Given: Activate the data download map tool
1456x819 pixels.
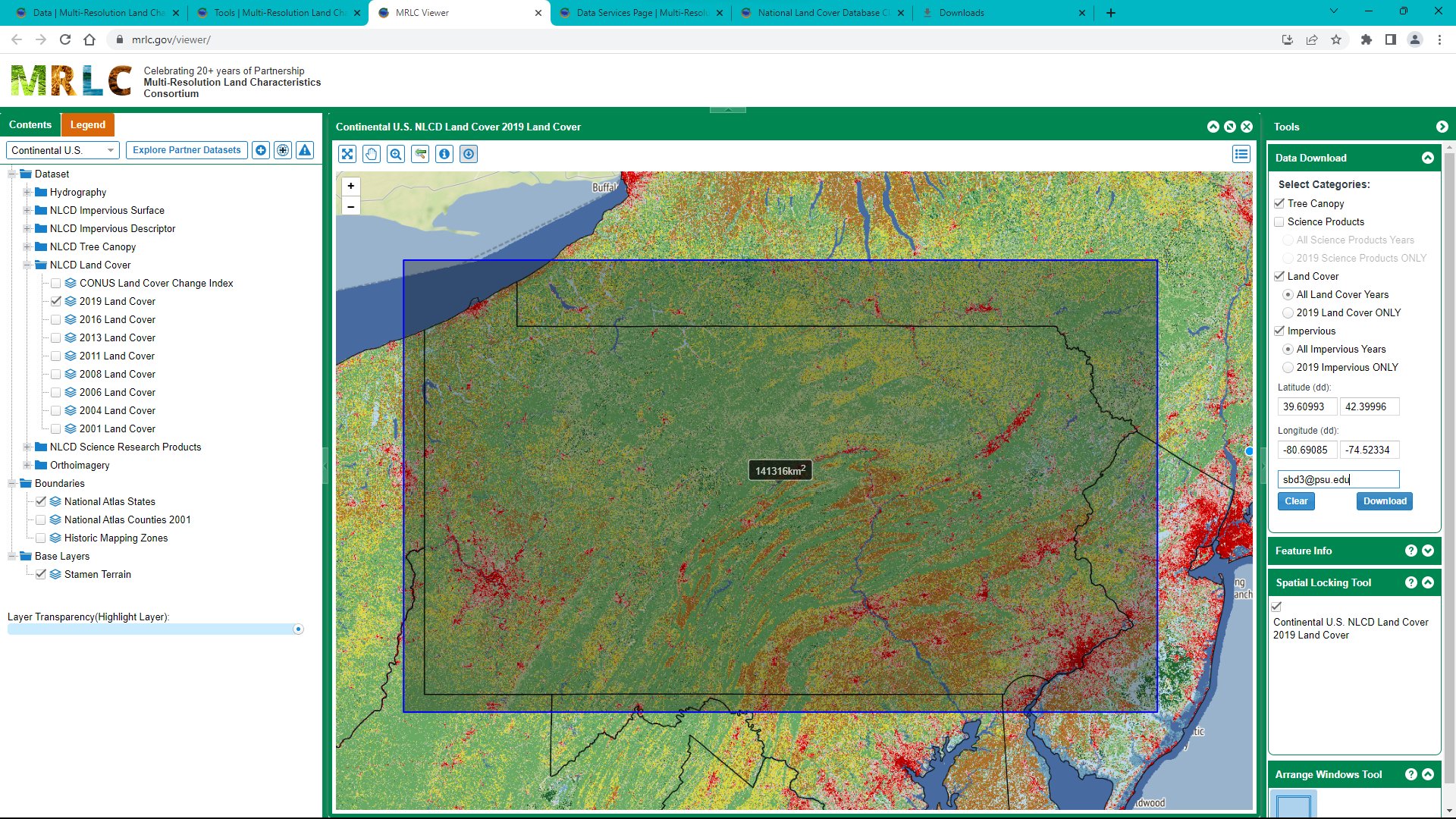Looking at the screenshot, I should [469, 154].
